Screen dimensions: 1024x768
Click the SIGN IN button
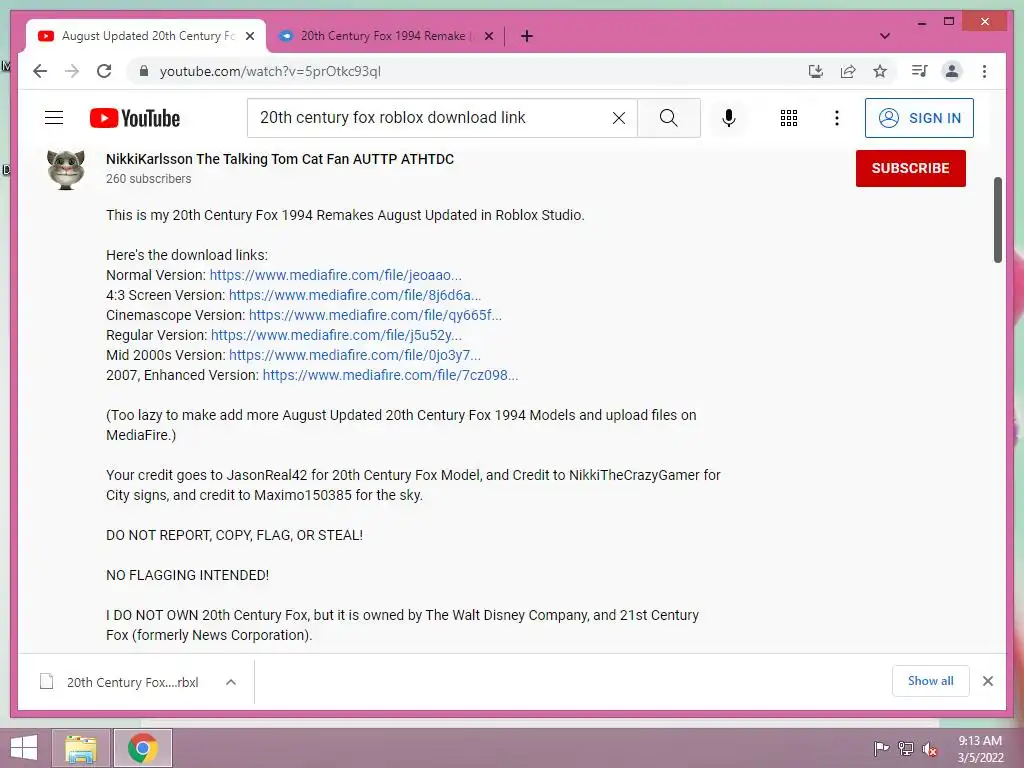click(x=920, y=118)
